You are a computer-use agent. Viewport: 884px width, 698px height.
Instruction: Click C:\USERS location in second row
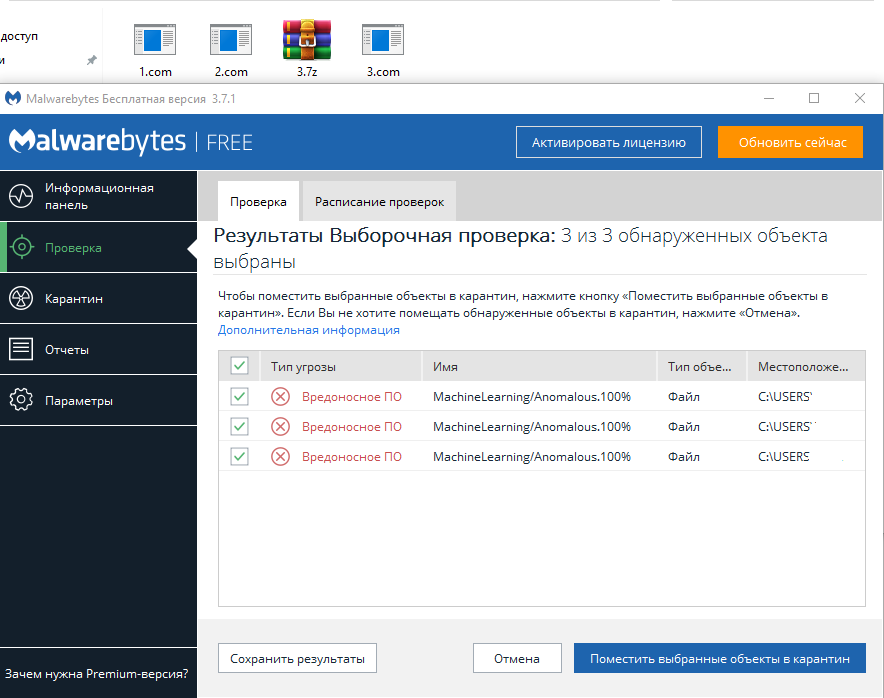[786, 427]
